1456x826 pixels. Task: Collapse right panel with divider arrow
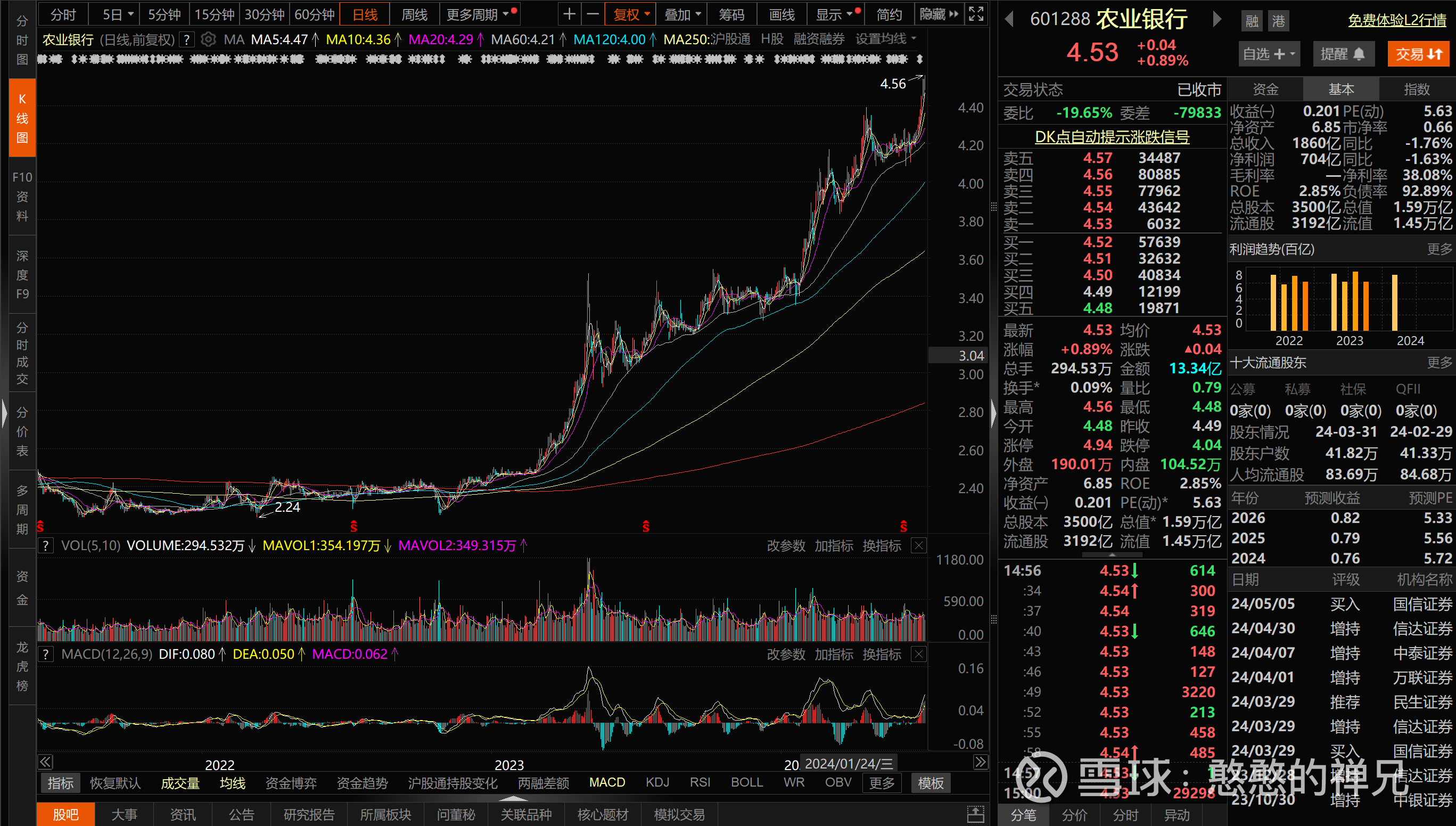coord(993,413)
